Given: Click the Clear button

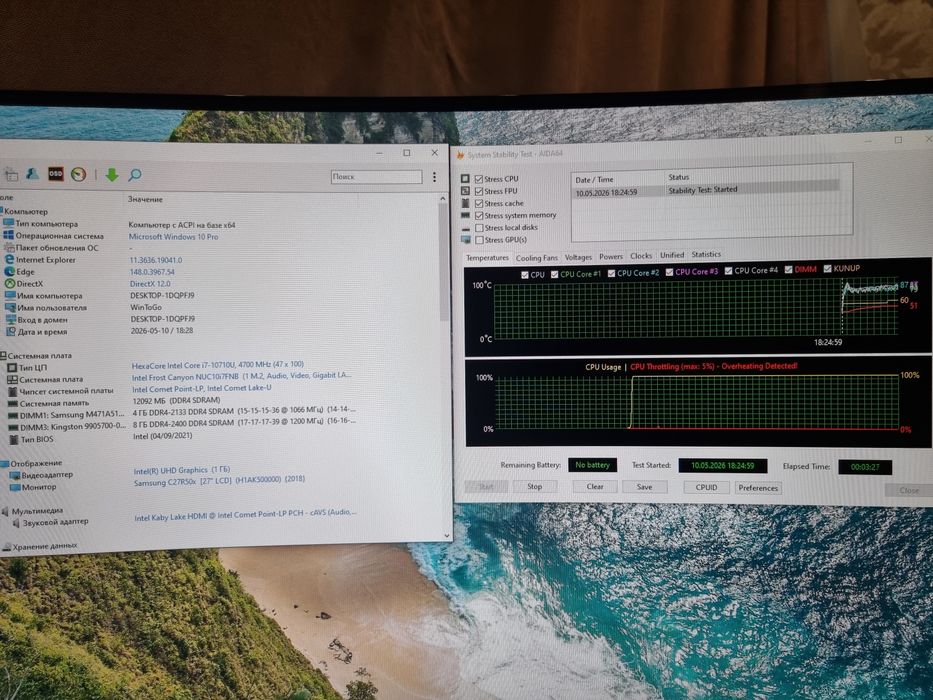Looking at the screenshot, I should pyautogui.click(x=595, y=487).
